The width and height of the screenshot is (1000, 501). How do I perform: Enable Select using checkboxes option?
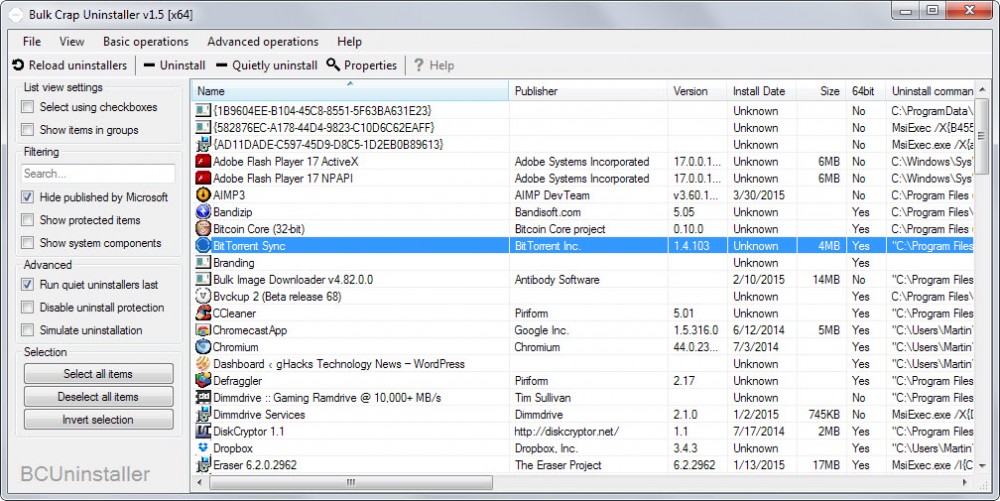pyautogui.click(x=28, y=107)
